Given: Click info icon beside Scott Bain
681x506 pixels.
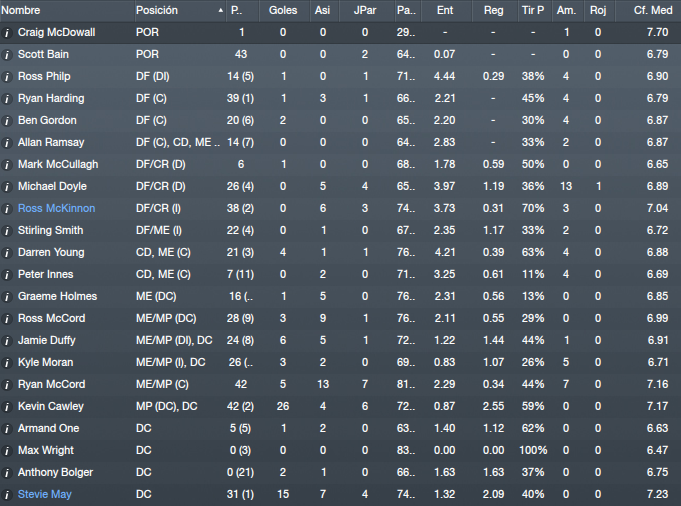Looking at the screenshot, I should point(7,55).
